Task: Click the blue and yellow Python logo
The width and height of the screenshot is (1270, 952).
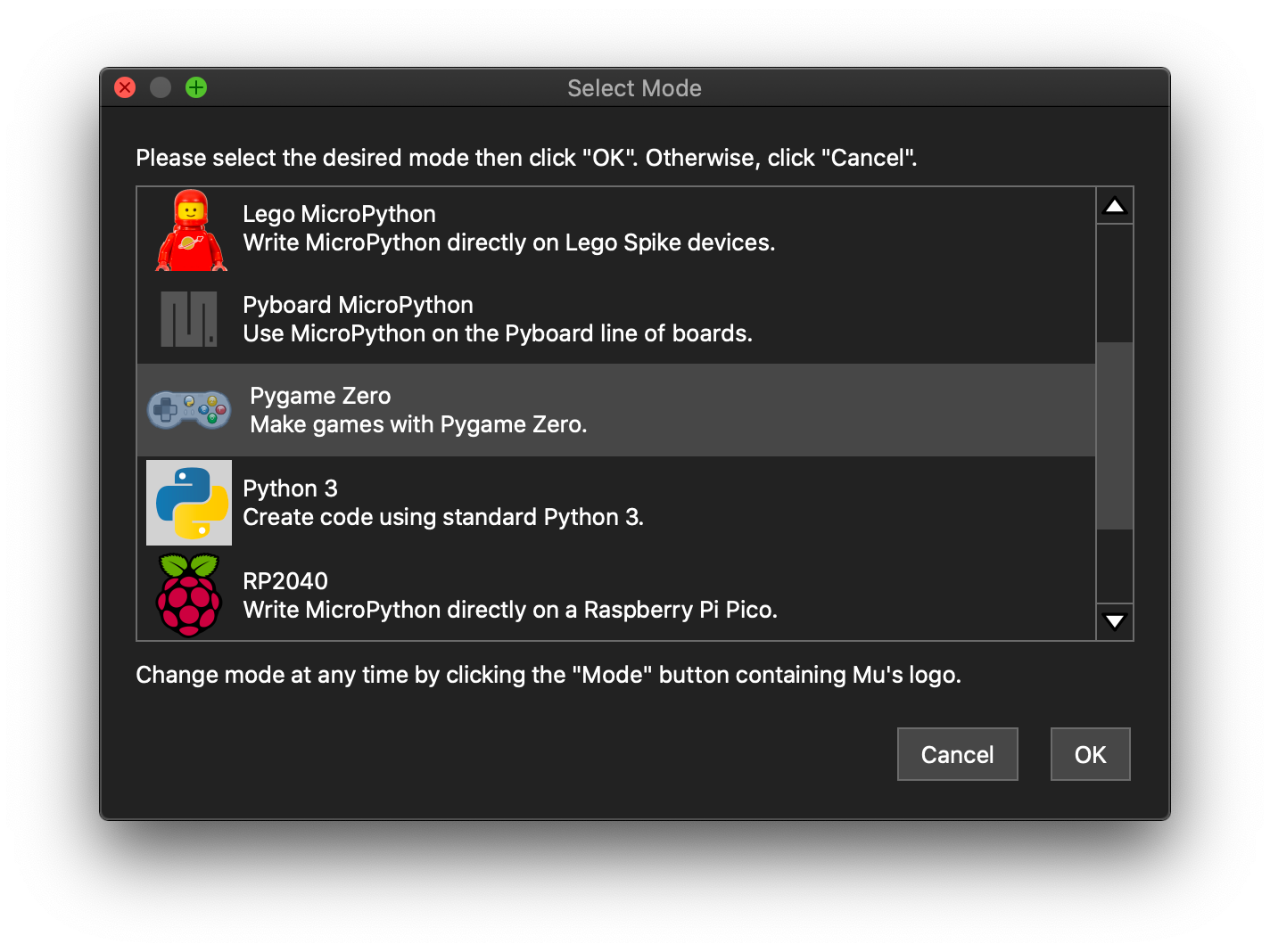Action: tap(189, 503)
